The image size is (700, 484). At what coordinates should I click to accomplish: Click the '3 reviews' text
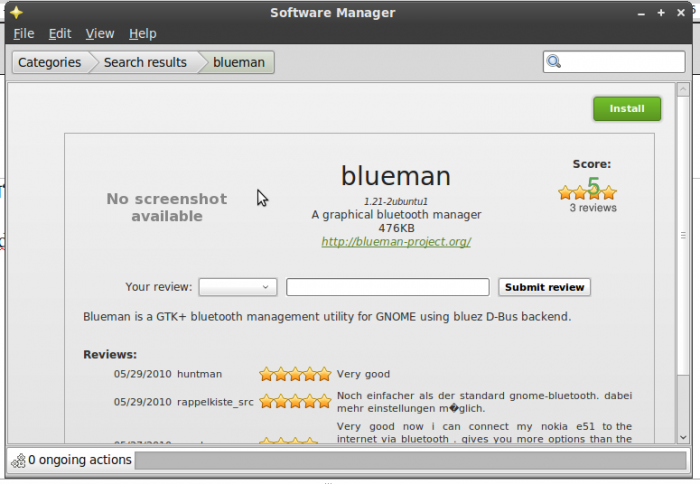click(593, 208)
